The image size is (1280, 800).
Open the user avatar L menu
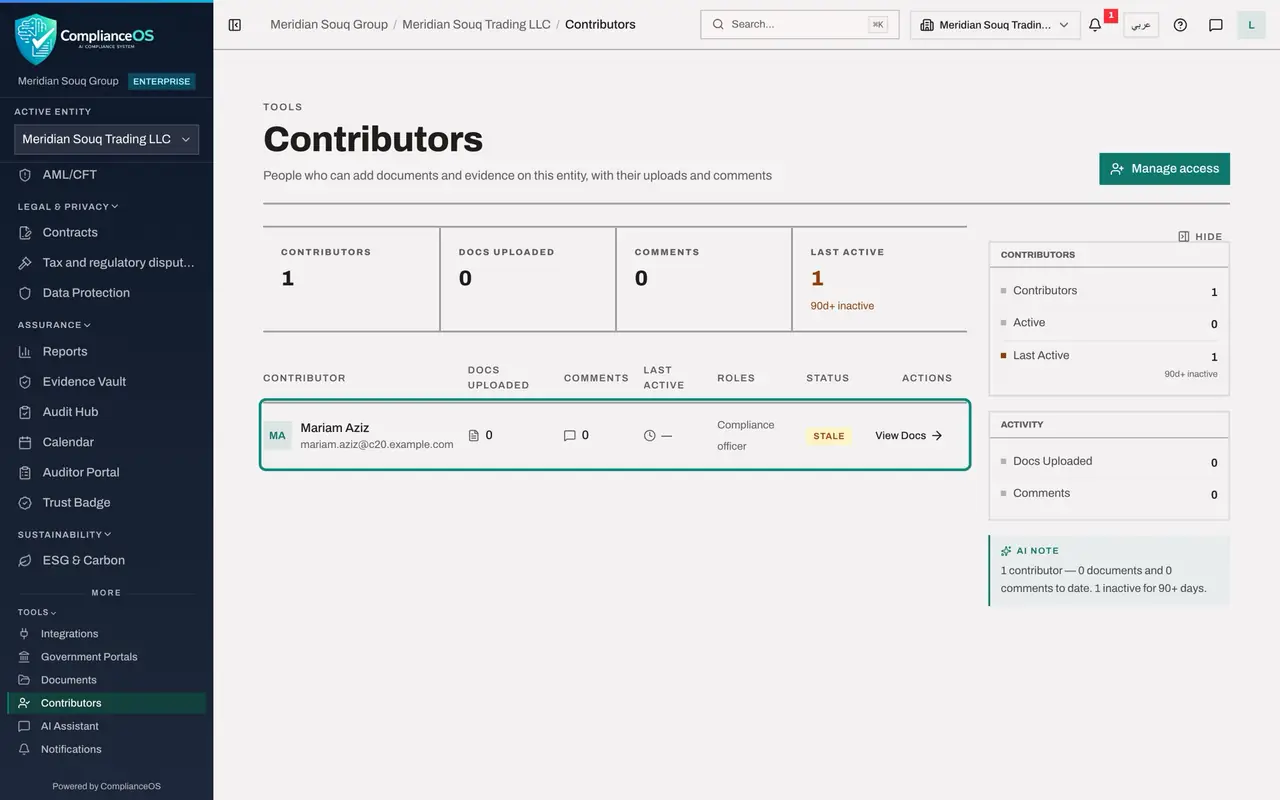tap(1251, 25)
